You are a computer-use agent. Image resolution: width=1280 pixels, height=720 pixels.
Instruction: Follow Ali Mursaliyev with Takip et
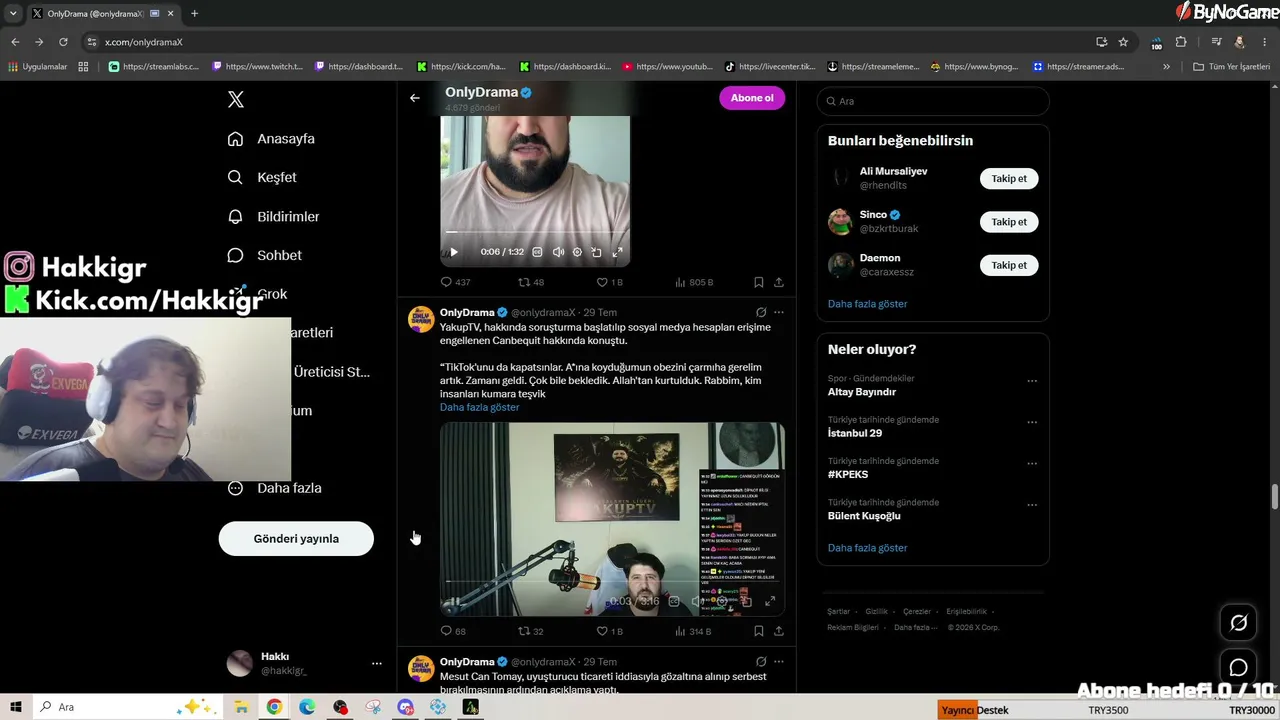click(1009, 178)
